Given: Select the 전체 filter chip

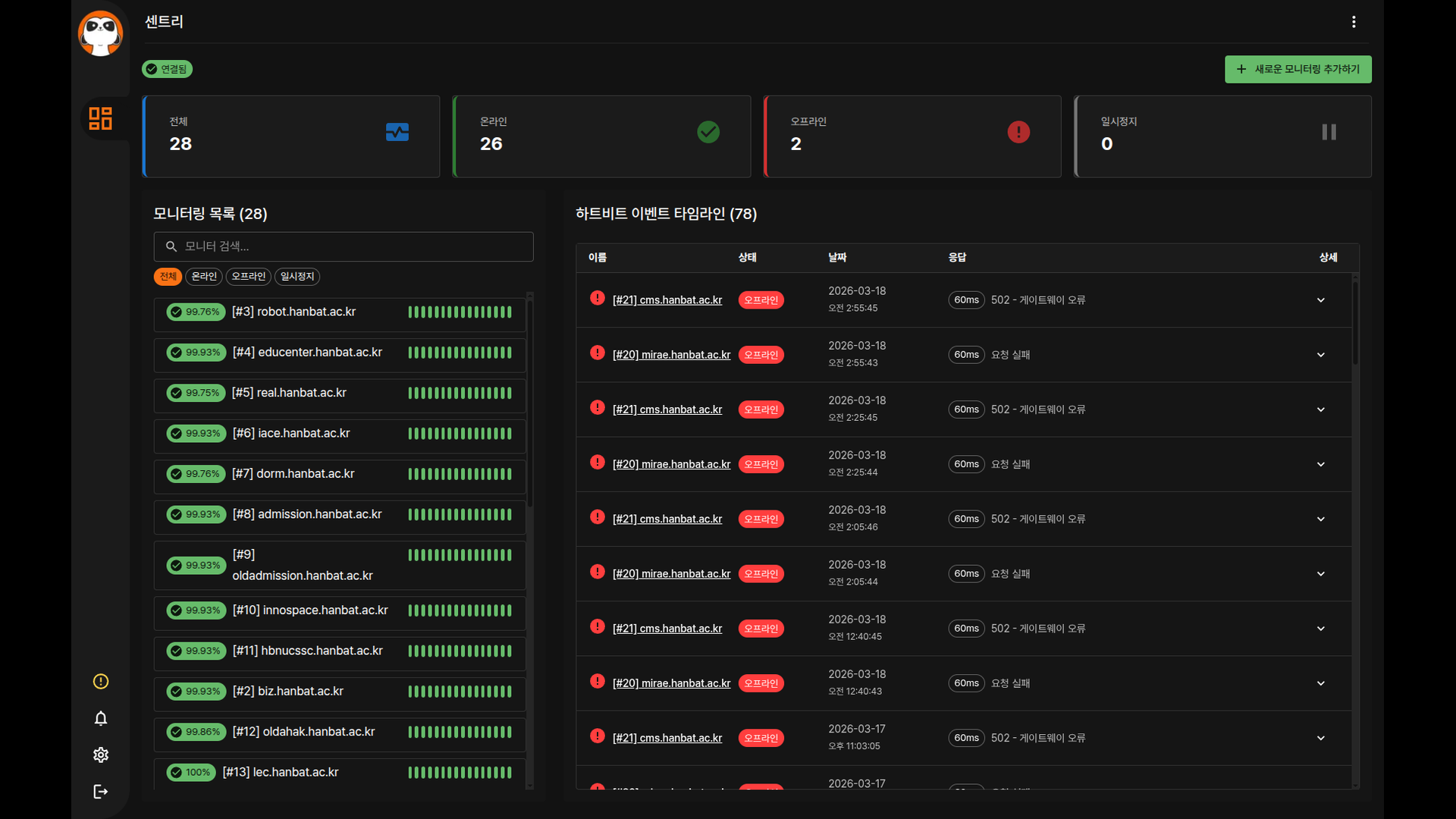Looking at the screenshot, I should pyautogui.click(x=168, y=277).
